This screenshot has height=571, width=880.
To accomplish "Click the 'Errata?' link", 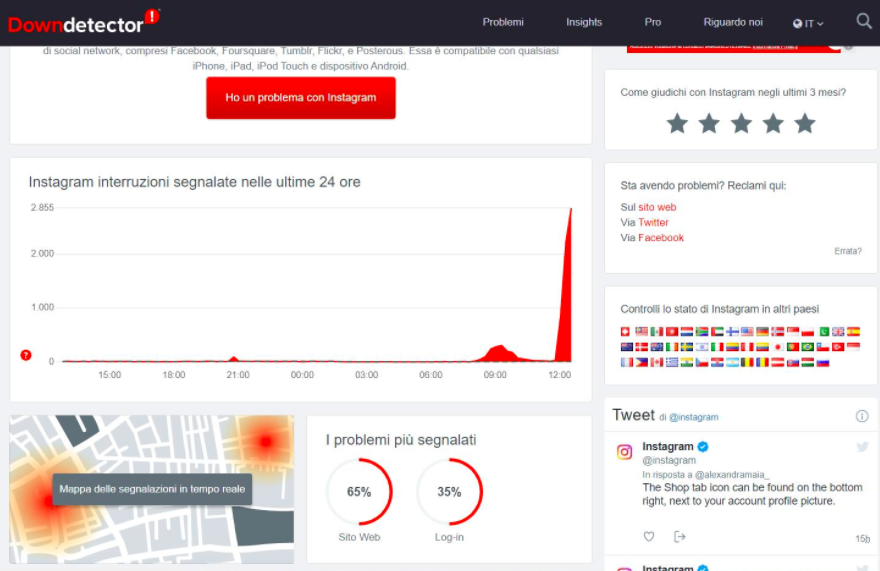I will coord(847,251).
